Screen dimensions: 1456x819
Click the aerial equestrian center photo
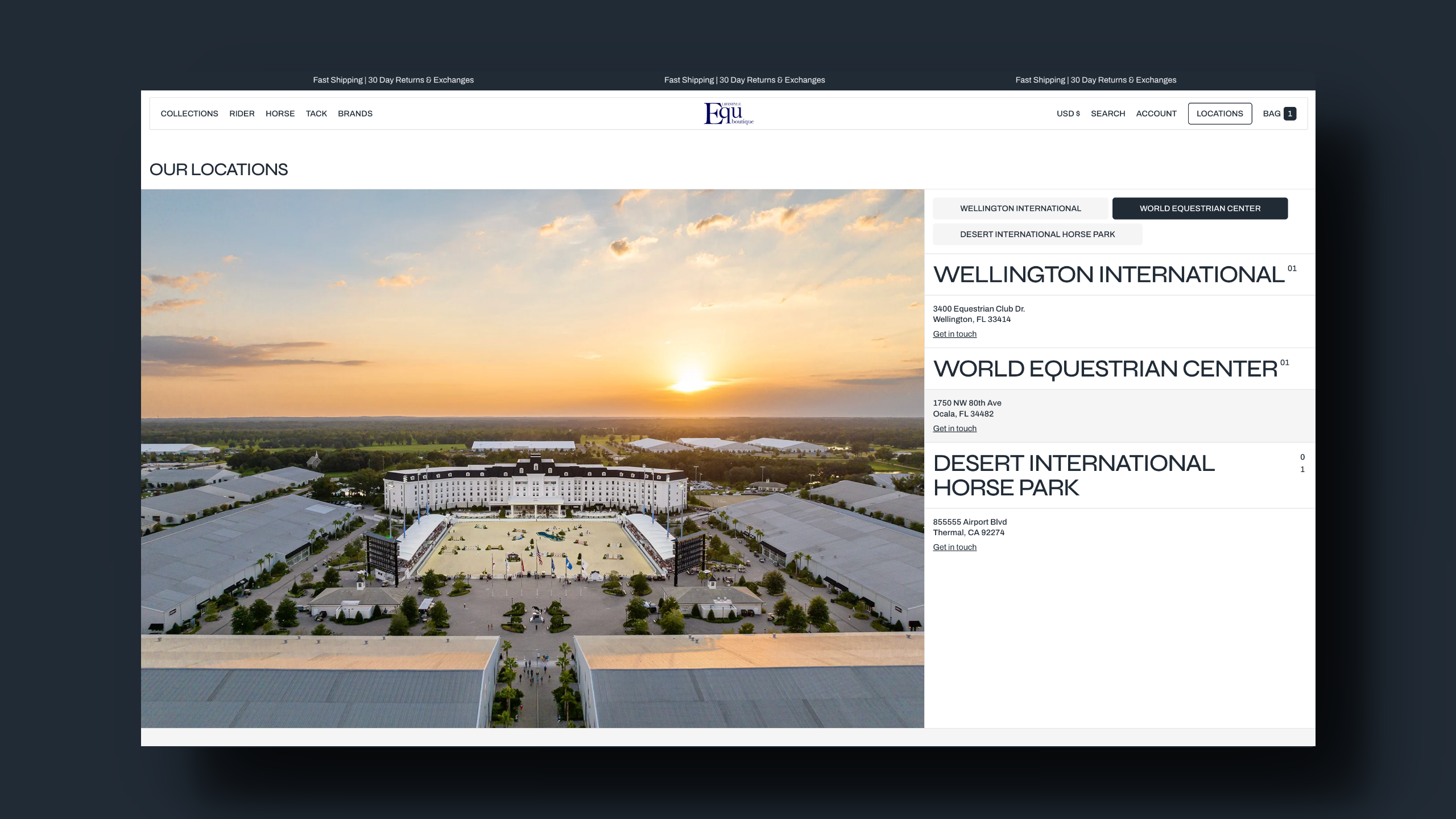click(x=532, y=458)
